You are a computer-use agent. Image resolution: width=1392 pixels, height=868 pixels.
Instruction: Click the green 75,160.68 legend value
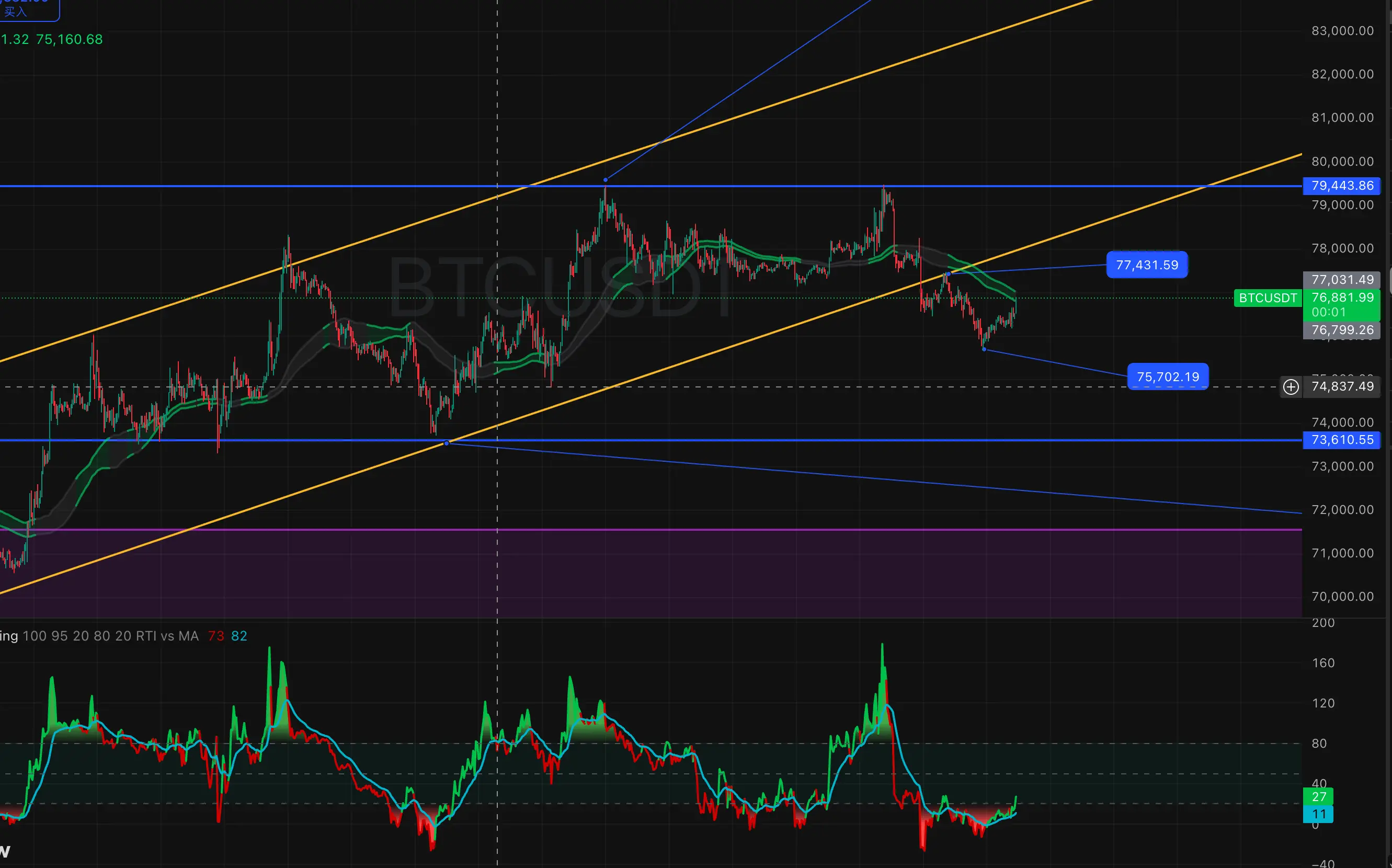pyautogui.click(x=69, y=40)
